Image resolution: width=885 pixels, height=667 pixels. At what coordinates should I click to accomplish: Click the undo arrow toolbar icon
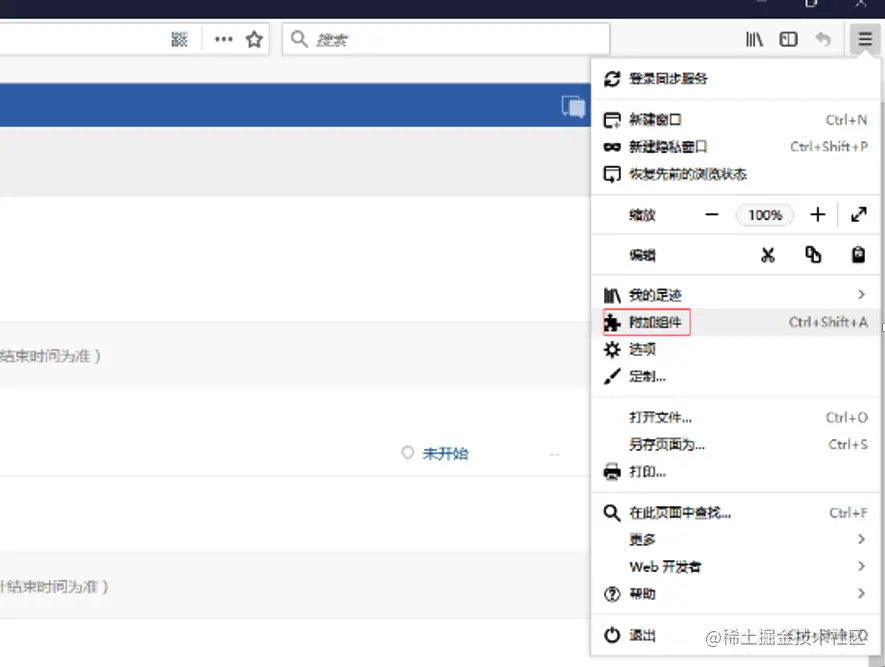pyautogui.click(x=823, y=39)
